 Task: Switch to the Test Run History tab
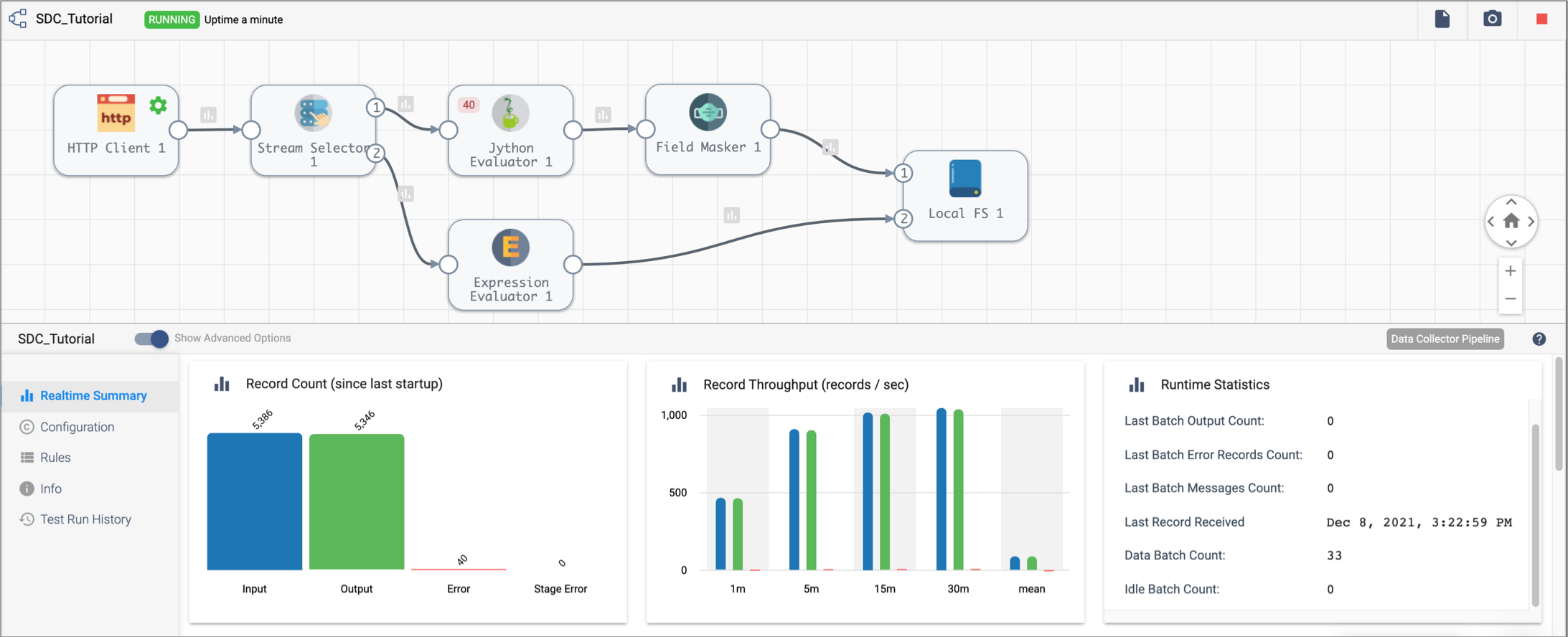click(x=85, y=519)
